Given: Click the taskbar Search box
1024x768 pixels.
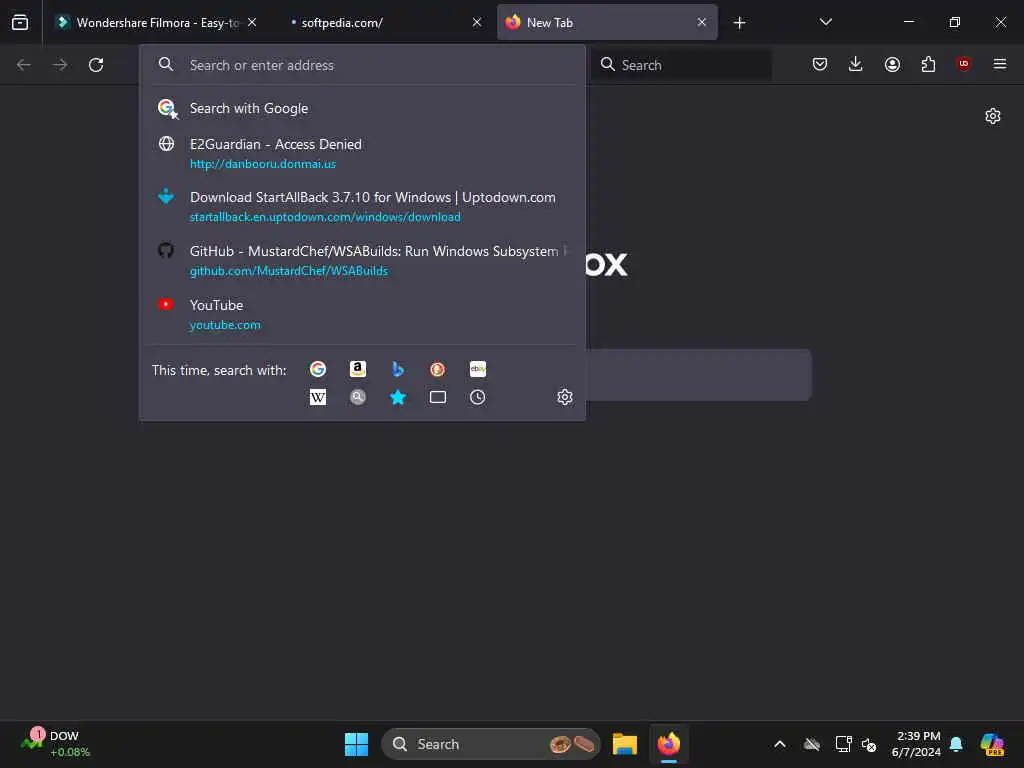Looking at the screenshot, I should (x=490, y=744).
